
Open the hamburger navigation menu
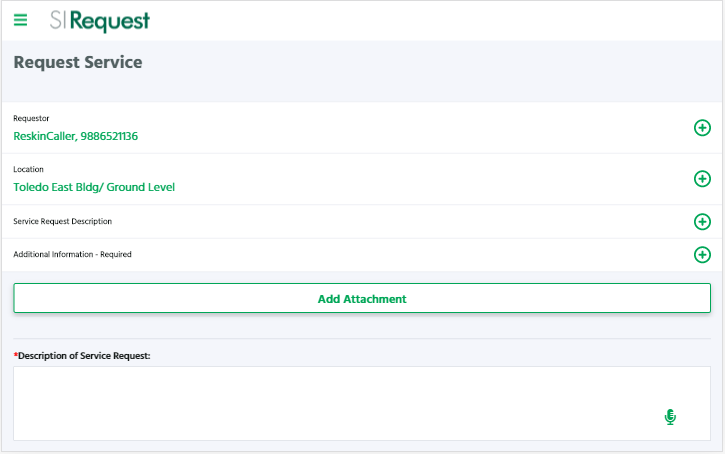[x=21, y=19]
